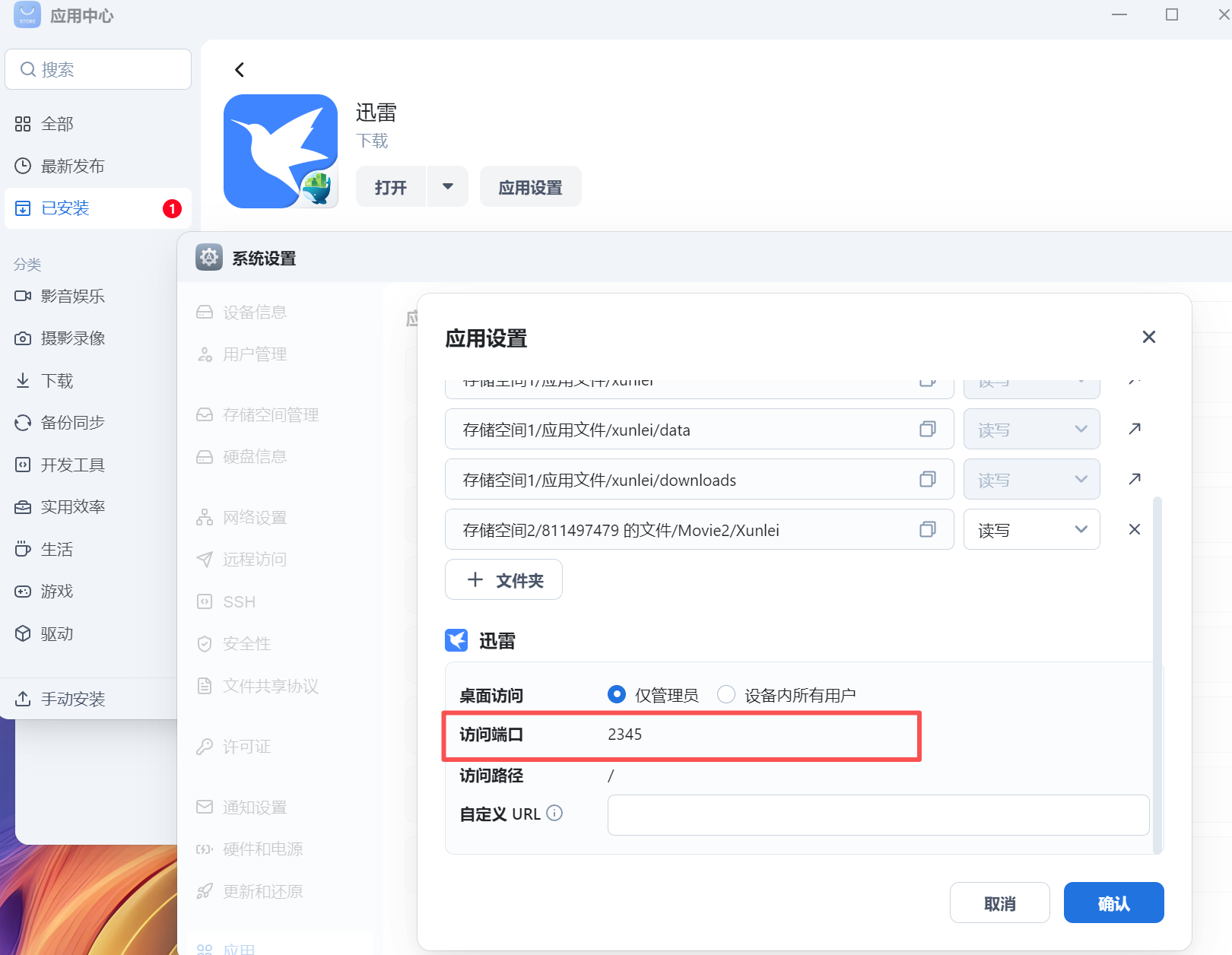Open the 最新发布 section
Image resolution: width=1232 pixels, height=955 pixels.
[72, 166]
